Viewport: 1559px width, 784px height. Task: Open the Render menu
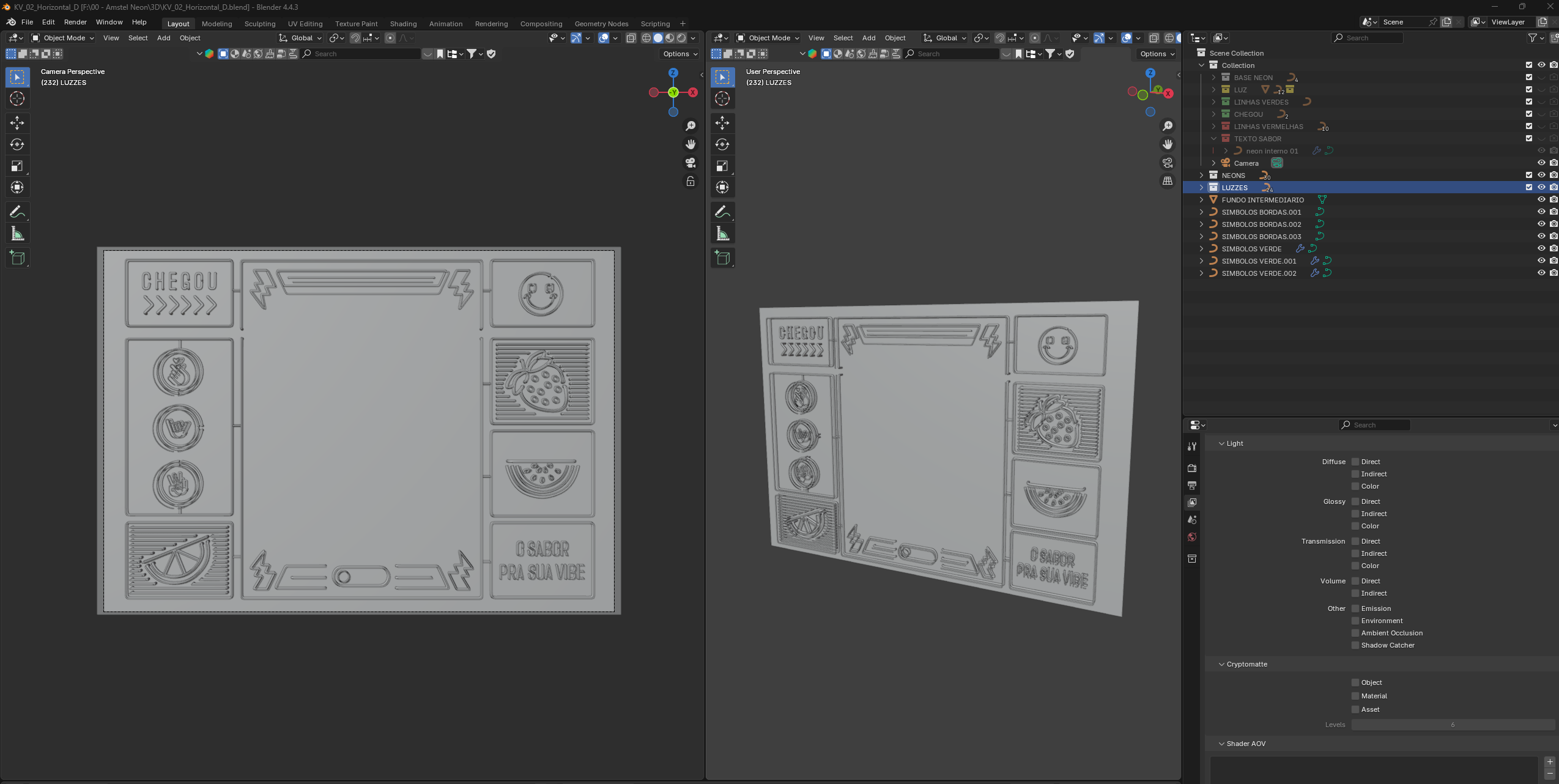tap(75, 22)
